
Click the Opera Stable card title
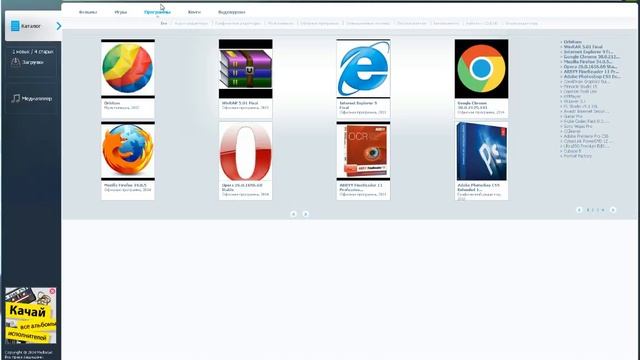tap(242, 187)
